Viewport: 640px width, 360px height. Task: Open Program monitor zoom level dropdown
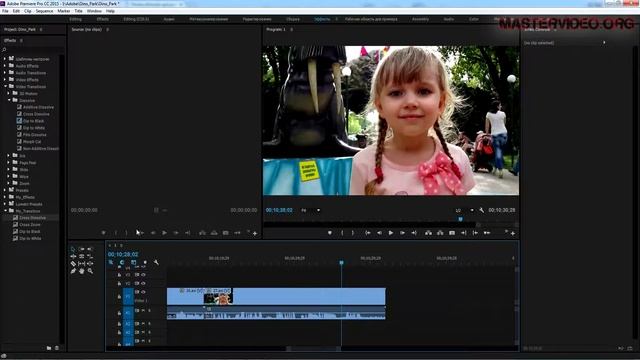(x=311, y=210)
